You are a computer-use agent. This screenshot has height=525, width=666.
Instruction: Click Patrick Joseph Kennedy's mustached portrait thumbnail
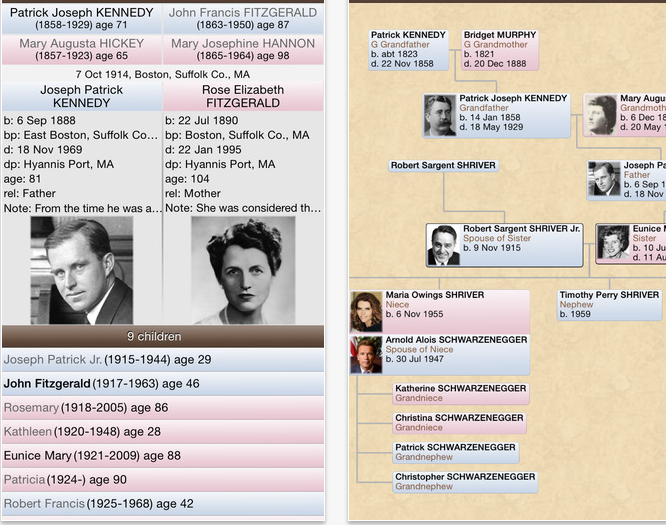point(440,116)
